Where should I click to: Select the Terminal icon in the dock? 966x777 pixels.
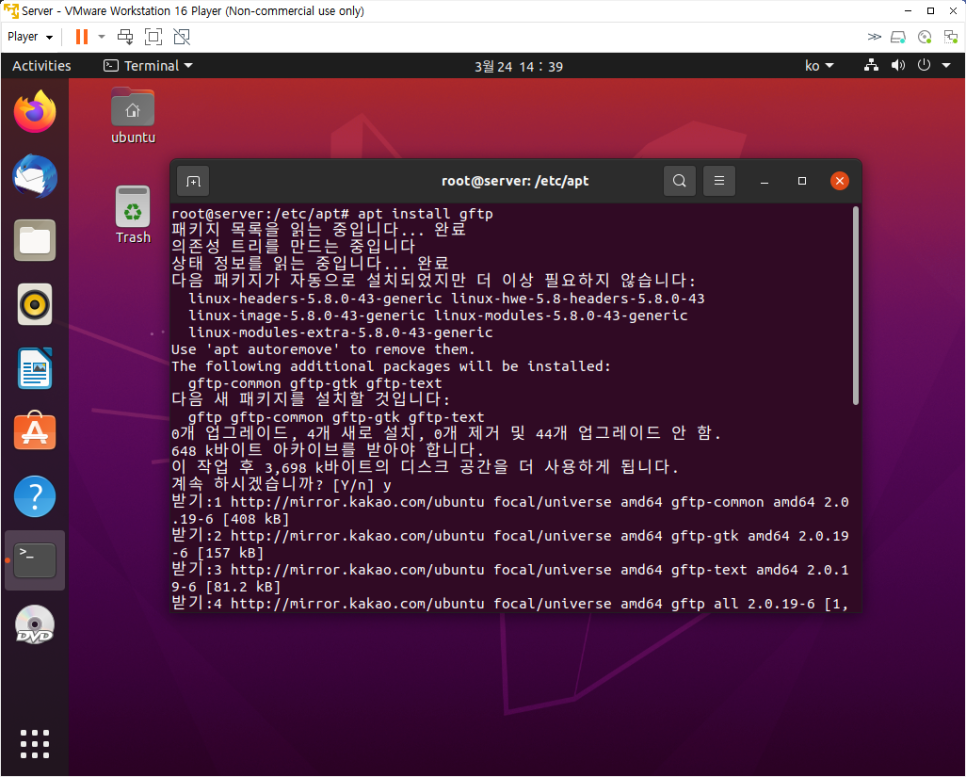[35, 560]
